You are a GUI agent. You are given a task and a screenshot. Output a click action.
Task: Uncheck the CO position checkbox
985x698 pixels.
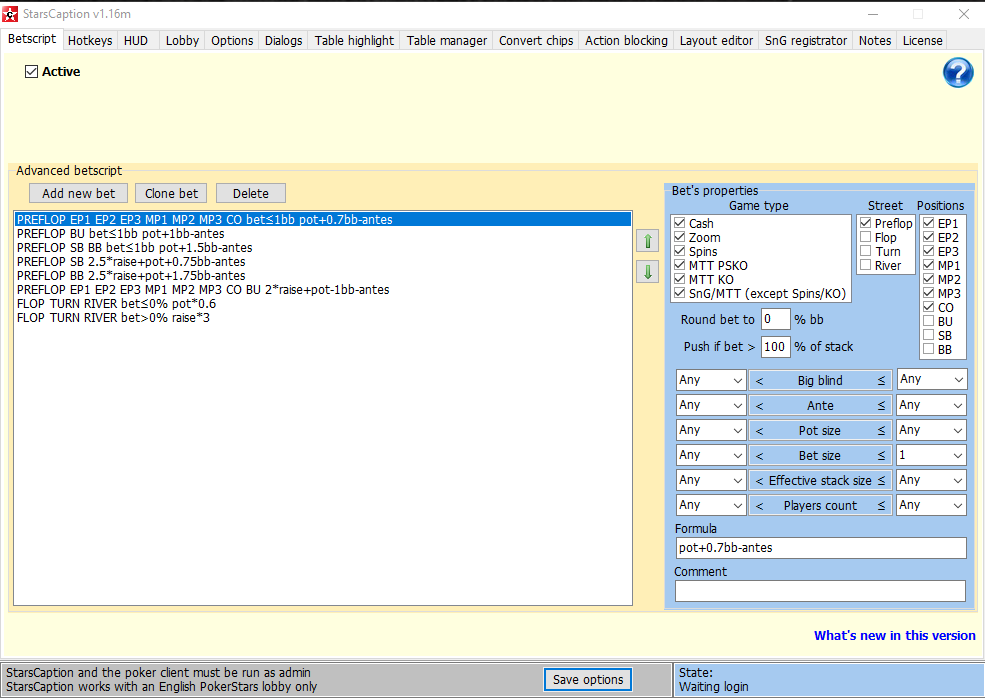coord(928,307)
